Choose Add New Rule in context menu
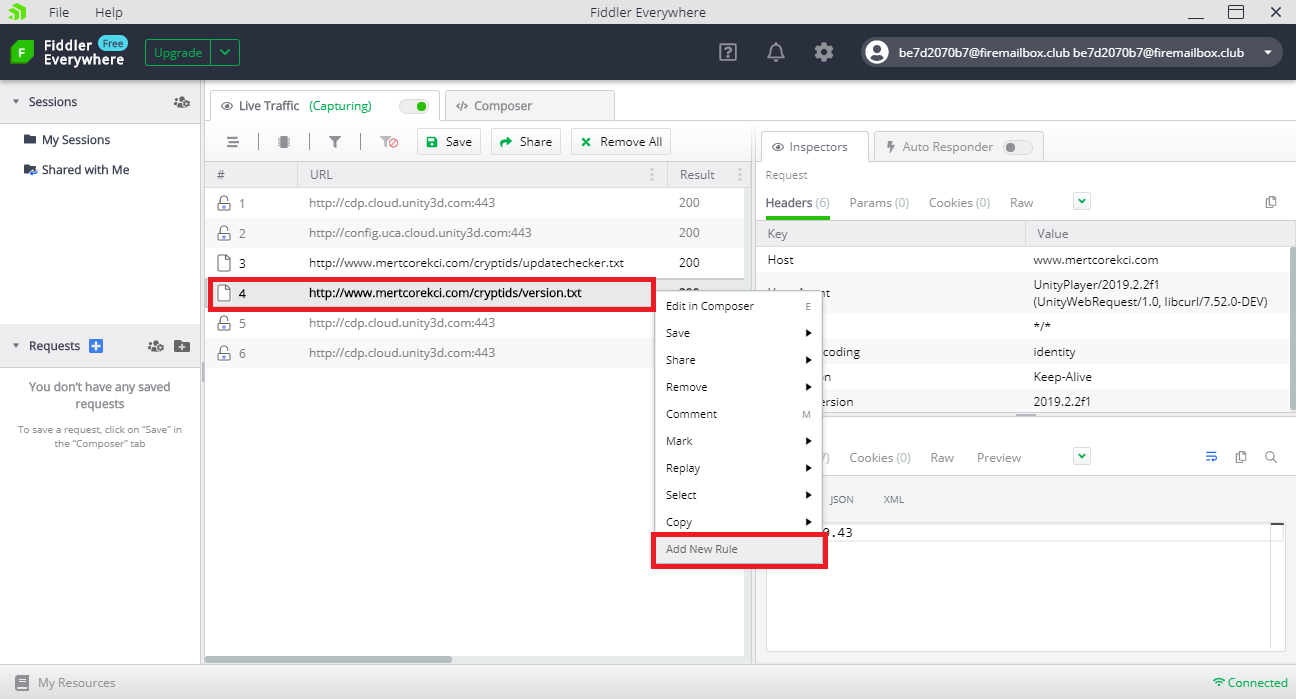Image resolution: width=1296 pixels, height=699 pixels. click(x=738, y=549)
